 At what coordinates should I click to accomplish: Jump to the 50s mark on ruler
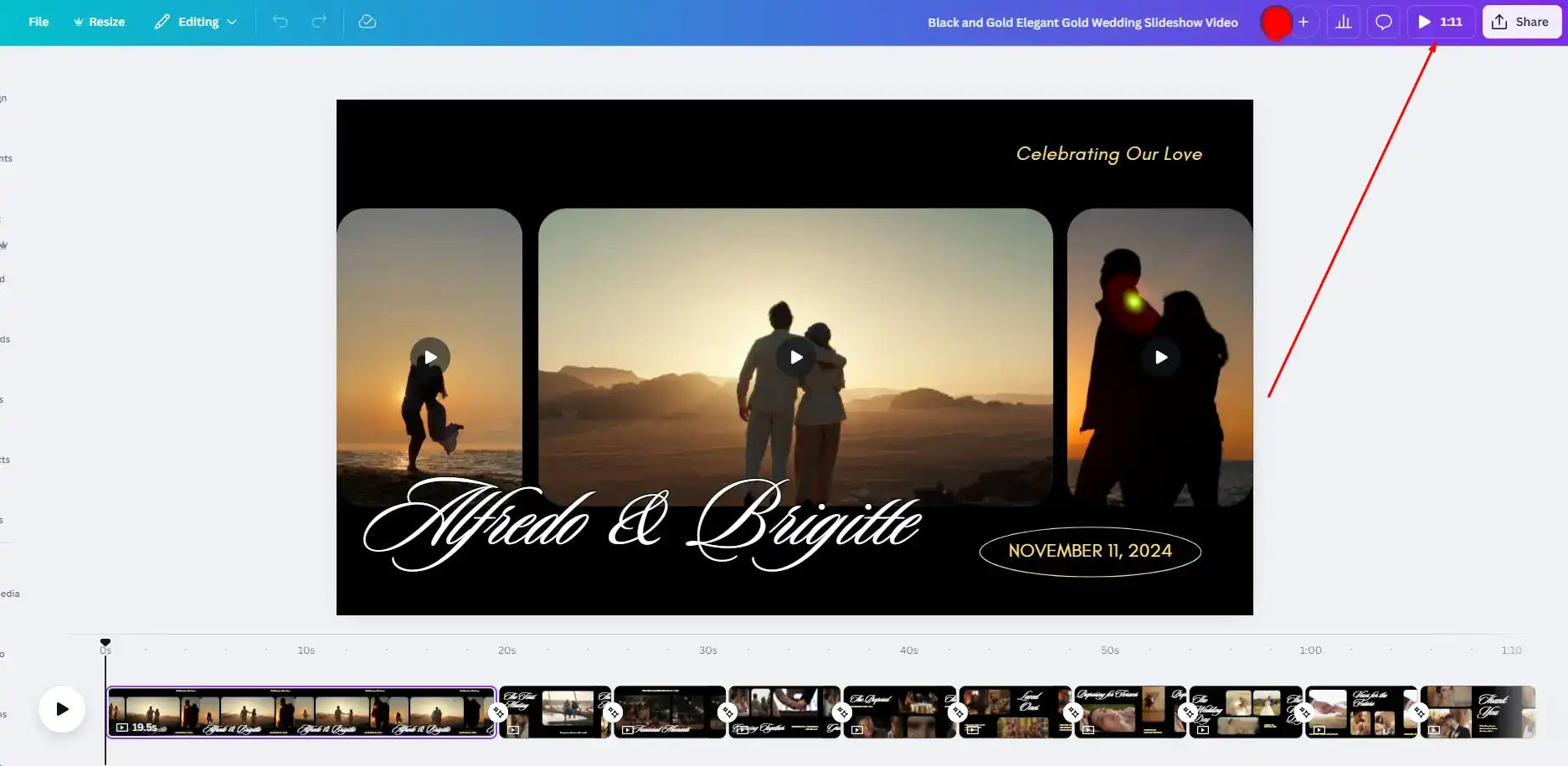tap(1110, 650)
